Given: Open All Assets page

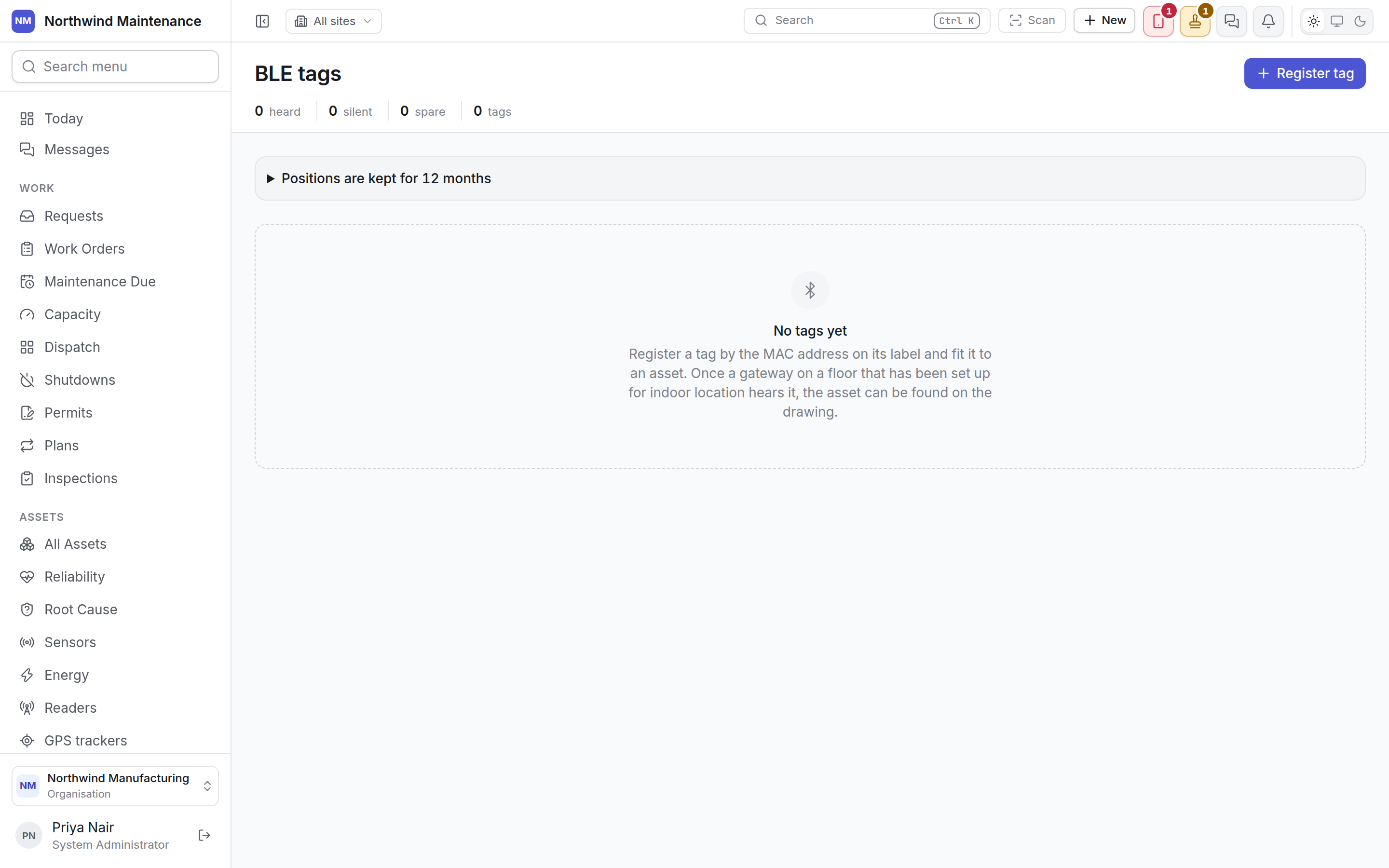Looking at the screenshot, I should [115, 543].
